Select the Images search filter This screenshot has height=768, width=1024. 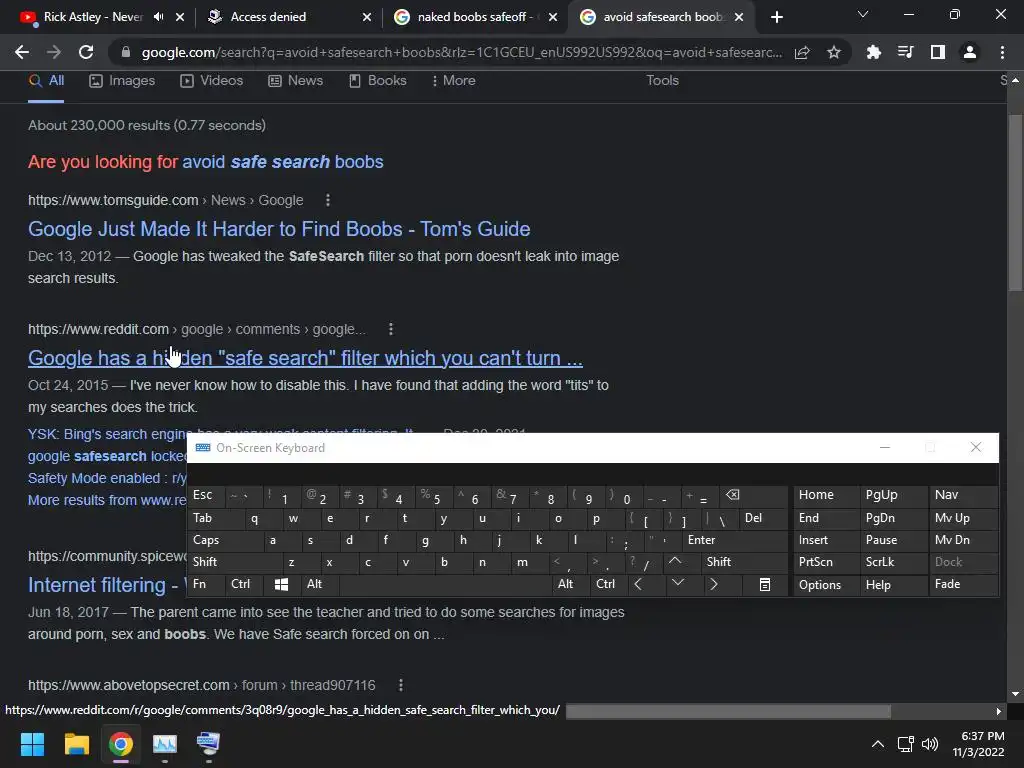coord(122,81)
